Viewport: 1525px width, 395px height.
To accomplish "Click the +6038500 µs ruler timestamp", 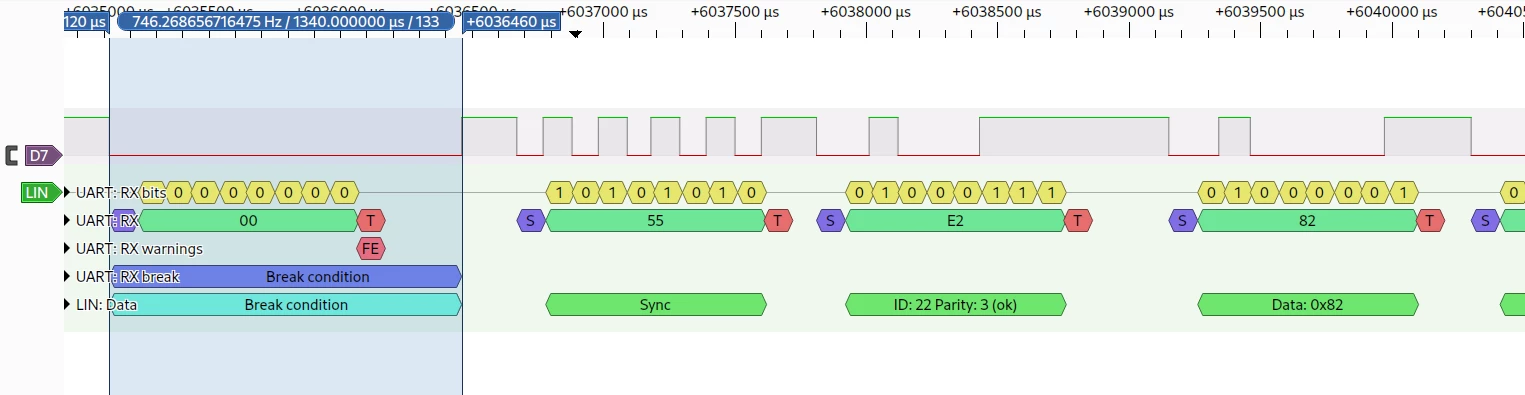I will point(997,12).
